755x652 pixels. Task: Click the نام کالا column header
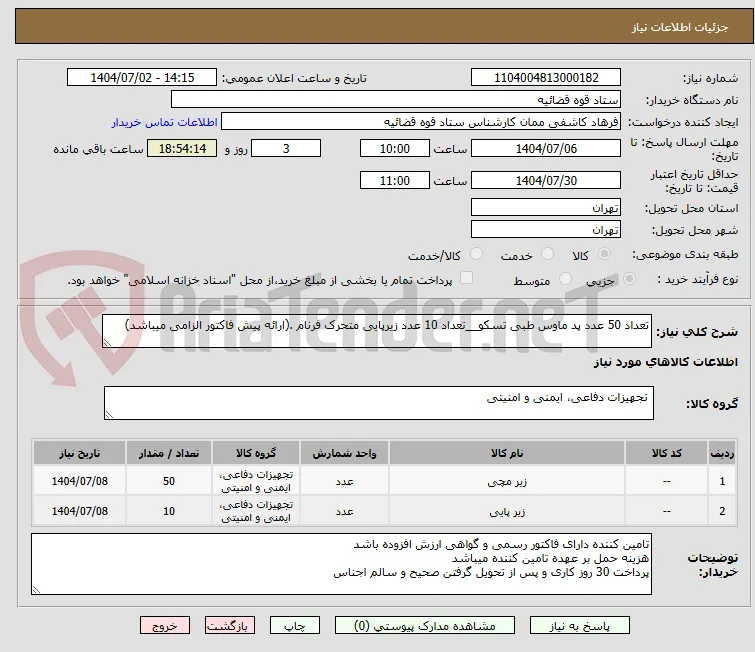pos(507,453)
